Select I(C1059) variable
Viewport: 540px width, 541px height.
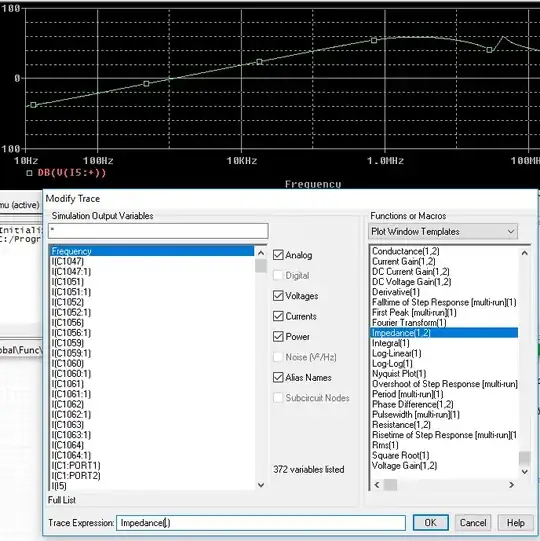coord(68,343)
